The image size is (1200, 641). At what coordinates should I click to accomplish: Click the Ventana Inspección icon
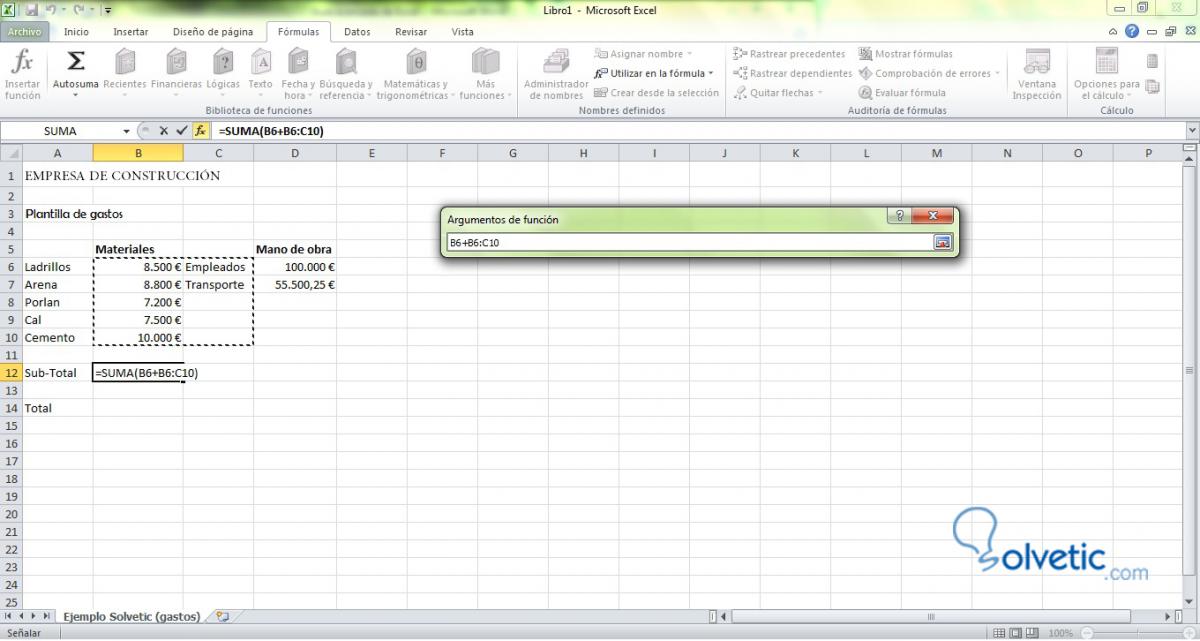(x=1037, y=62)
